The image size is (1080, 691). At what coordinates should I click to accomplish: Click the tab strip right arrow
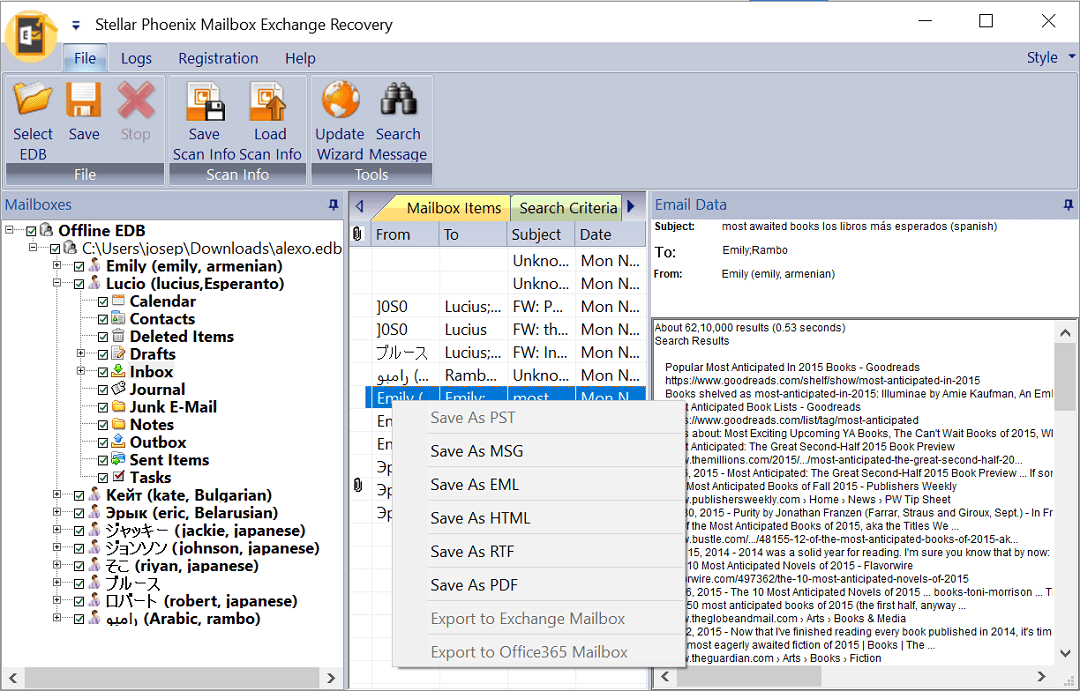click(632, 207)
